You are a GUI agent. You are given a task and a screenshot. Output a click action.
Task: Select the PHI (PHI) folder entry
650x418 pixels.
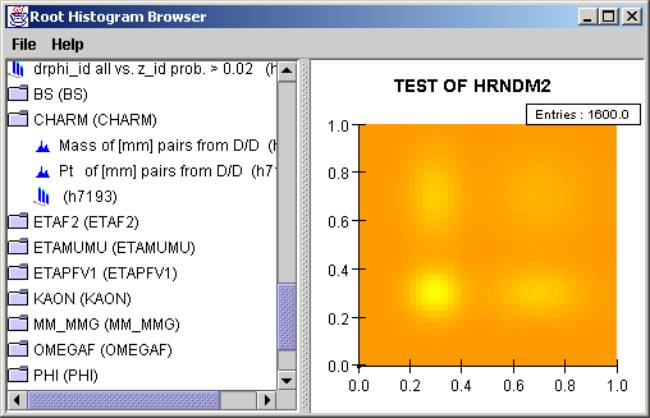66,375
